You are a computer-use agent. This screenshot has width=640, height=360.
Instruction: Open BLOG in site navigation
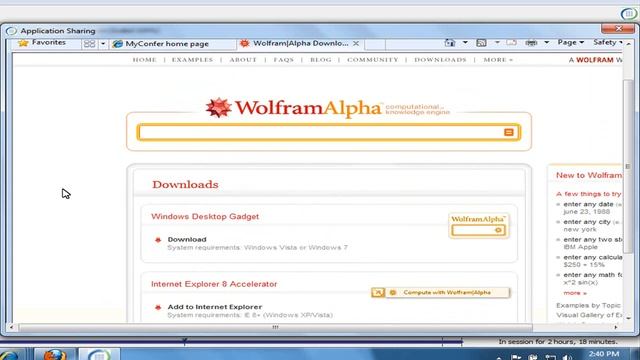pos(321,60)
